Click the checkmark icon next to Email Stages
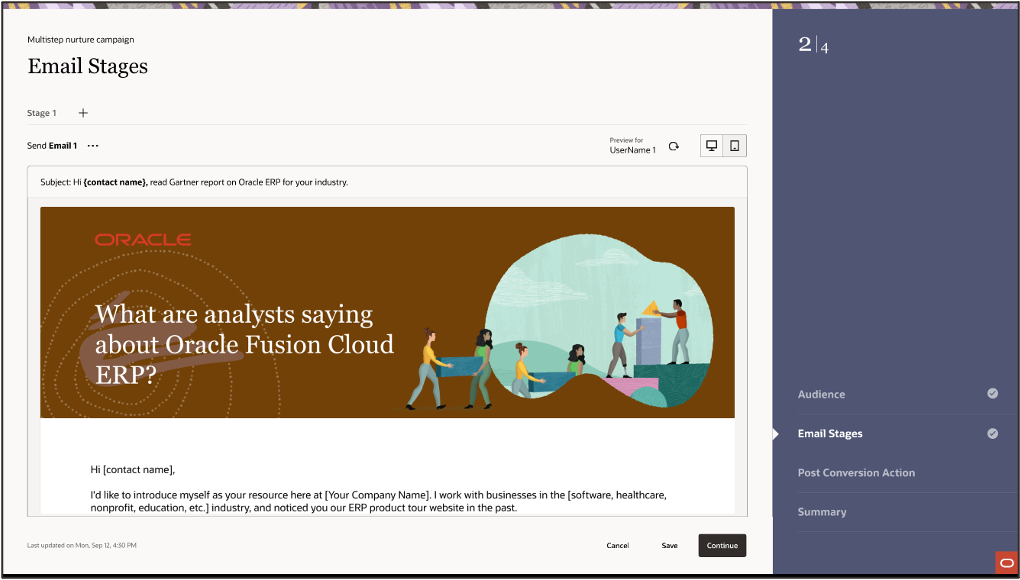 coord(993,433)
